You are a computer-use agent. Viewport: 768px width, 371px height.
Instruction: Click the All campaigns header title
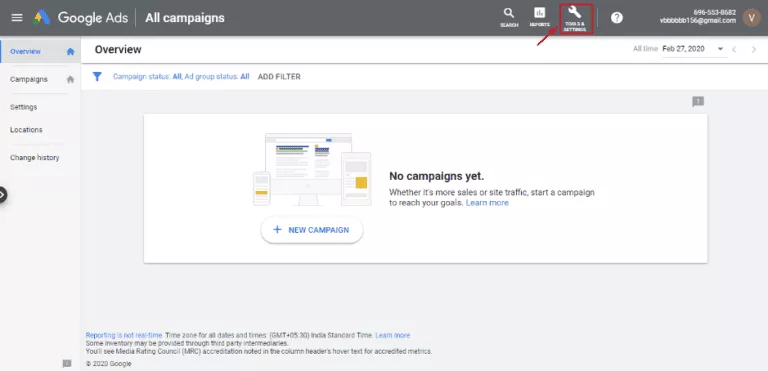click(x=185, y=18)
